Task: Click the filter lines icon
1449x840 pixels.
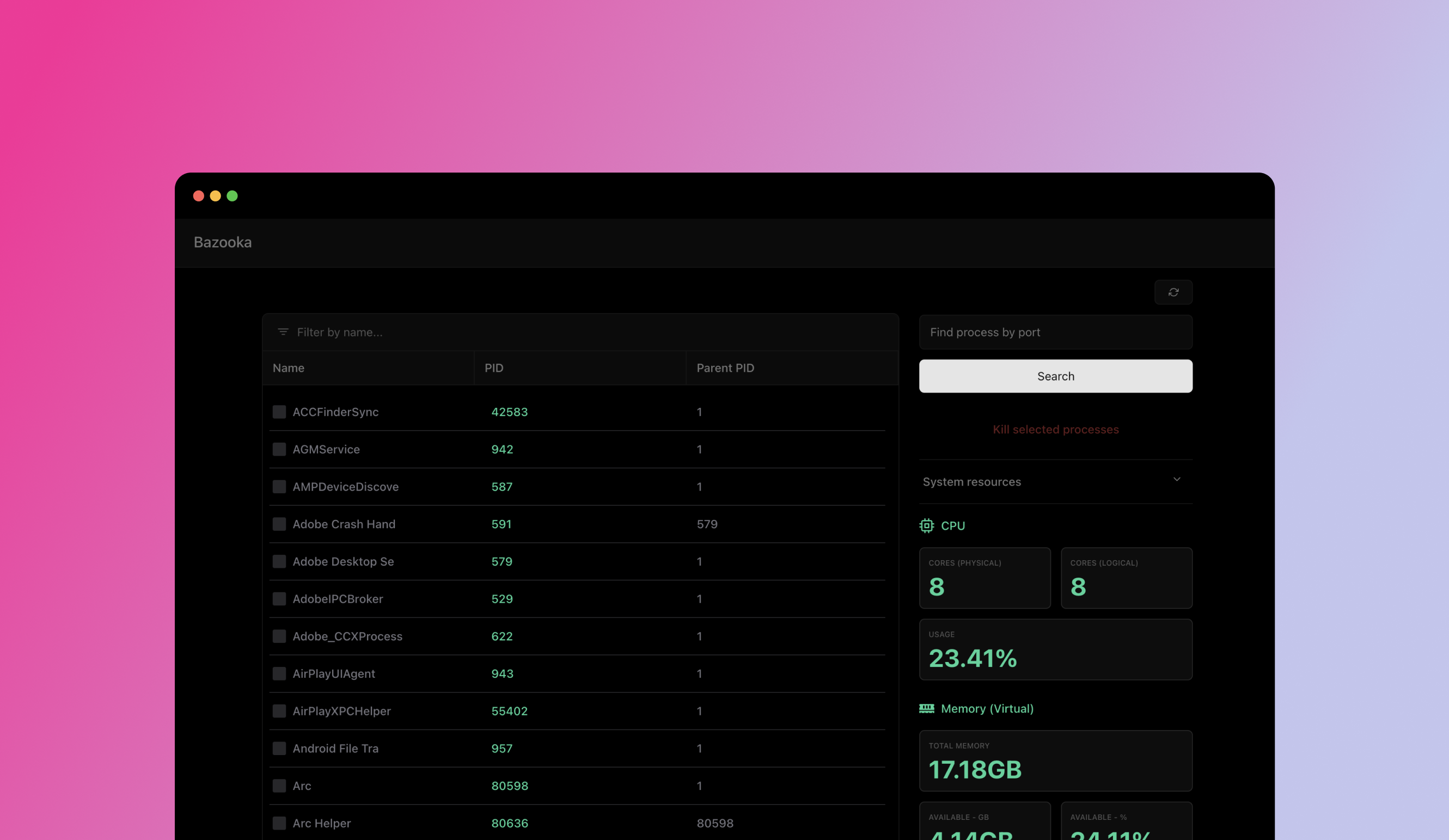Action: 283,332
